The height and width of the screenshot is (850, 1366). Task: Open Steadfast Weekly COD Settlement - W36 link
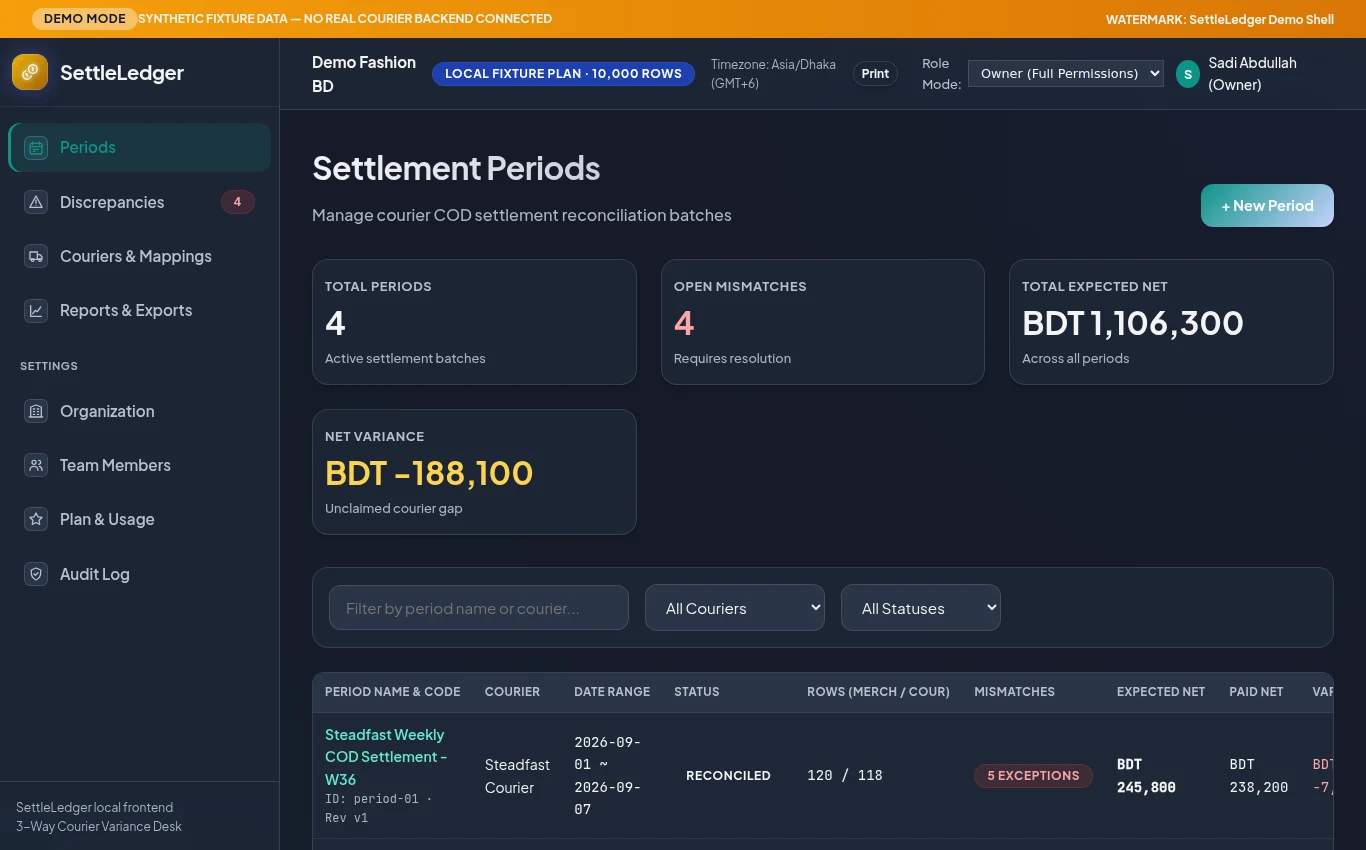386,757
